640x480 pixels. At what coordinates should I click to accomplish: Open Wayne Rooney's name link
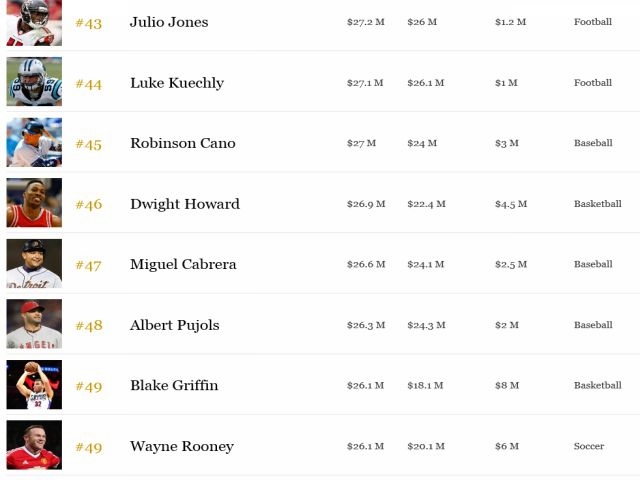[x=182, y=446]
